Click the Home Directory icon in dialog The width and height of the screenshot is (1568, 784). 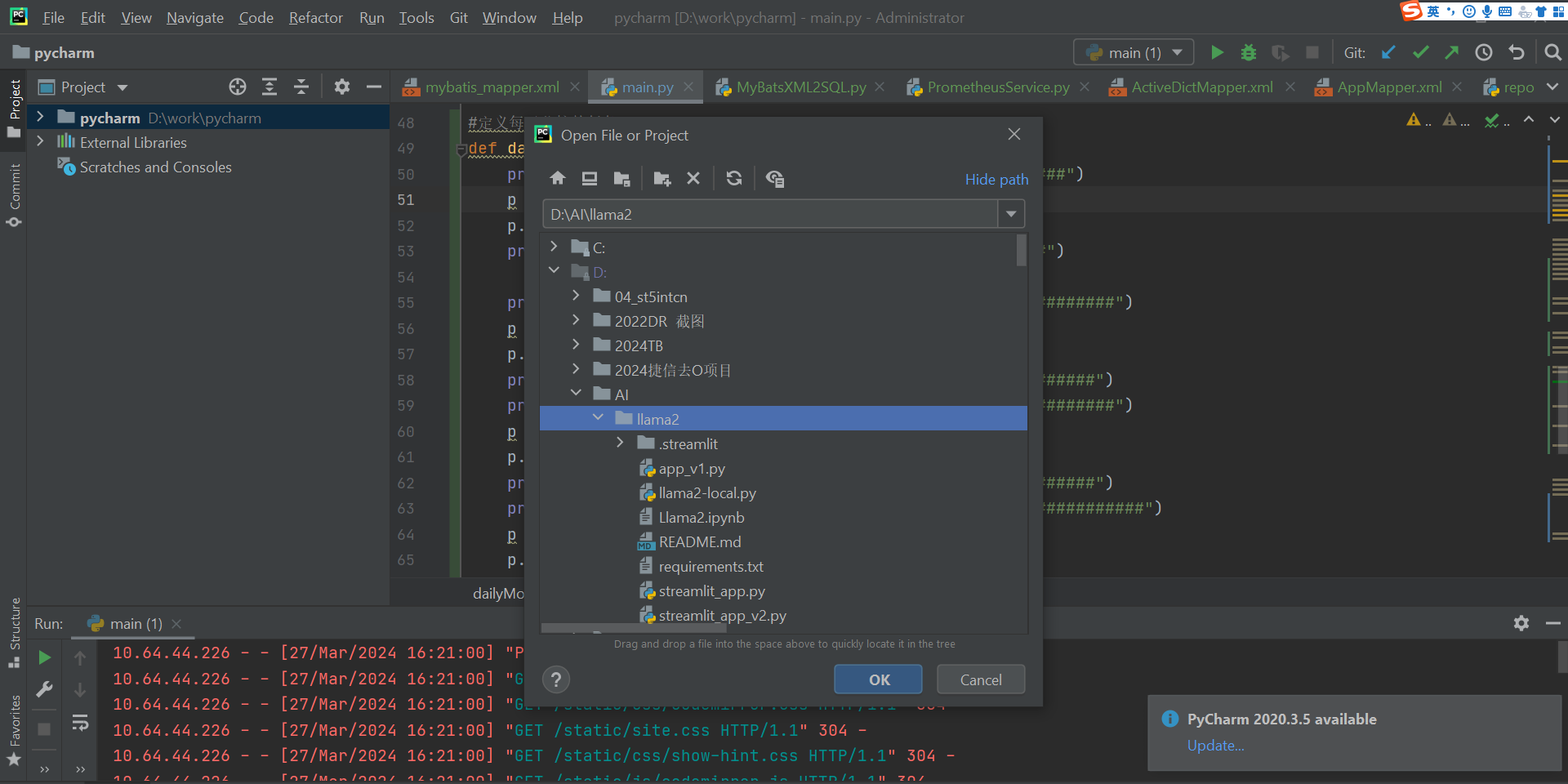558,179
